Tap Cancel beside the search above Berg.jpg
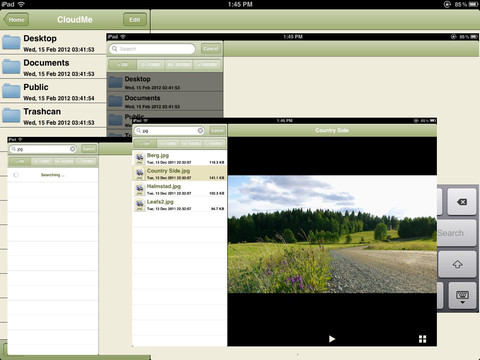The width and height of the screenshot is (480, 360). pyautogui.click(x=218, y=130)
